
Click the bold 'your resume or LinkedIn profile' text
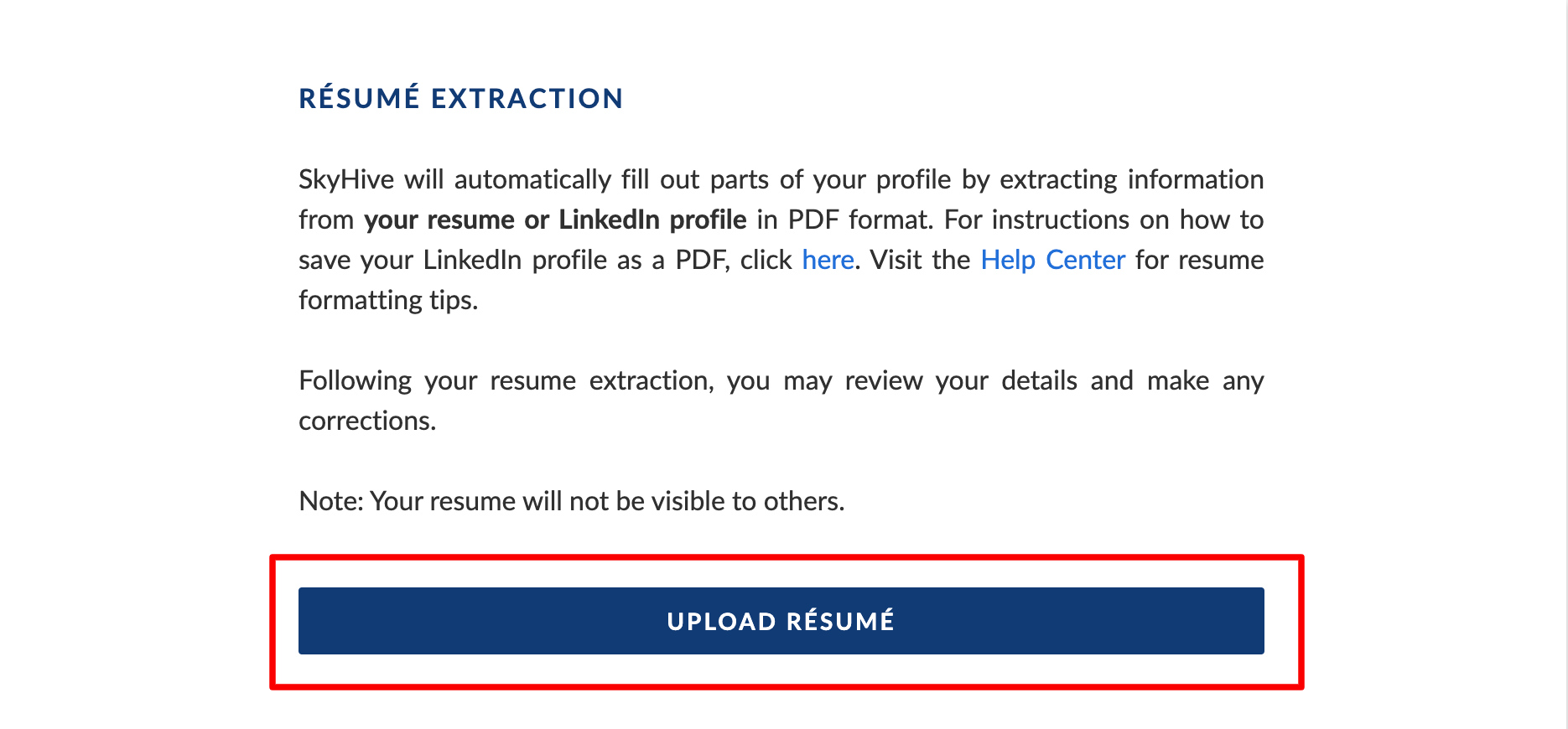click(555, 220)
